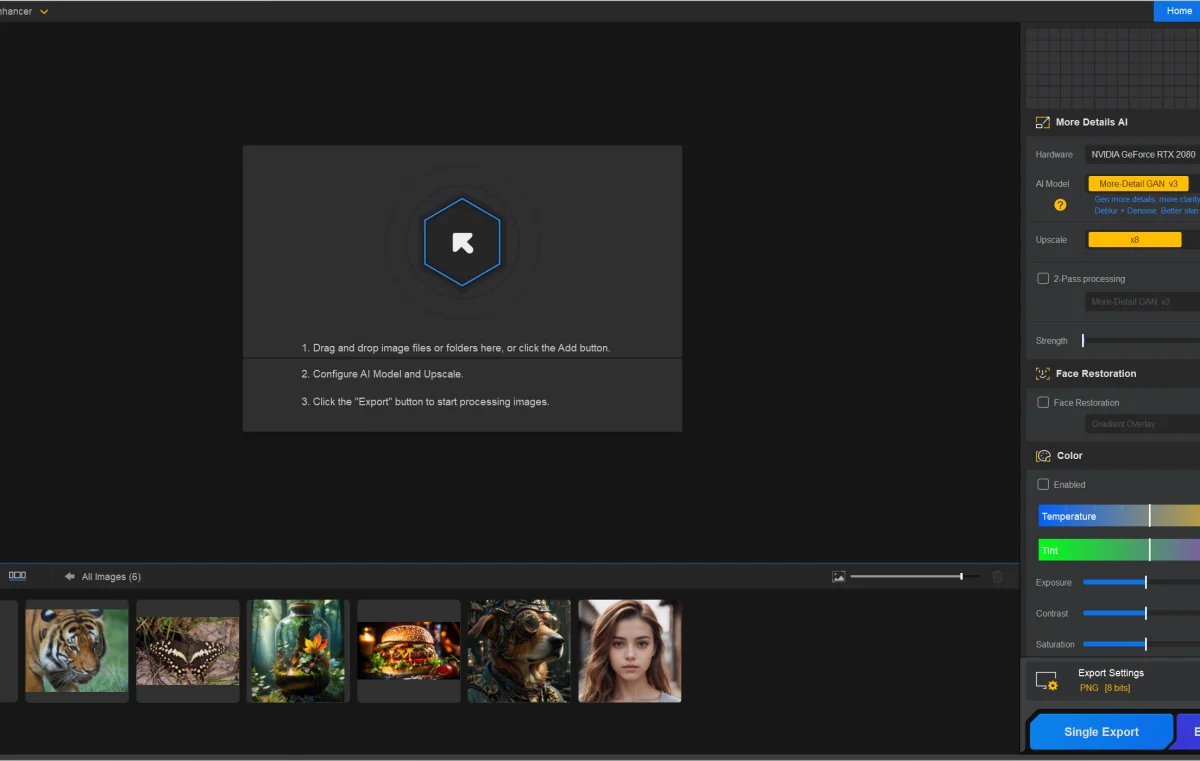This screenshot has width=1200, height=761.
Task: Check the Color Enabled checkbox
Action: point(1043,485)
